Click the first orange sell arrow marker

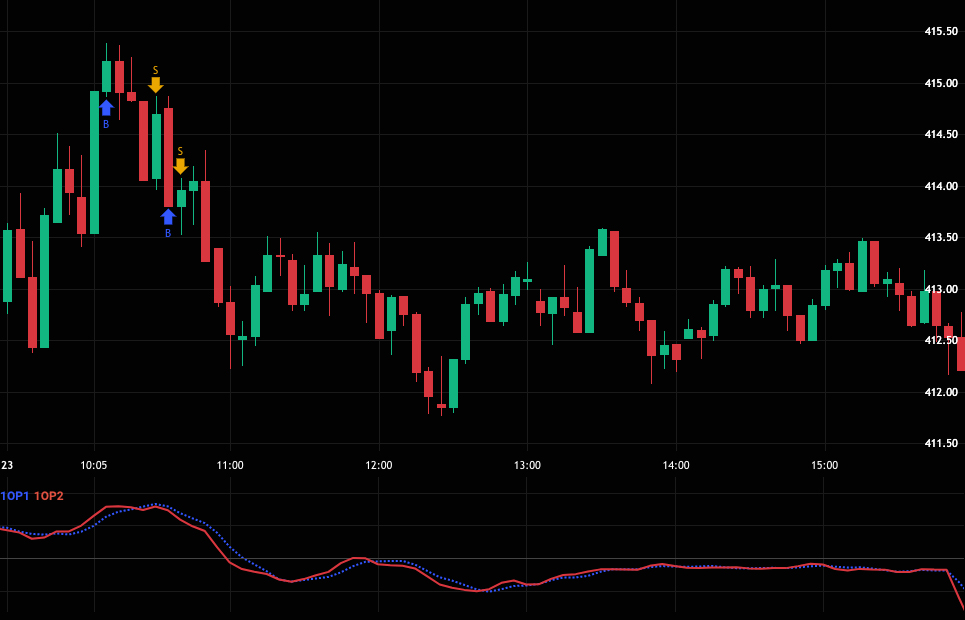point(155,85)
